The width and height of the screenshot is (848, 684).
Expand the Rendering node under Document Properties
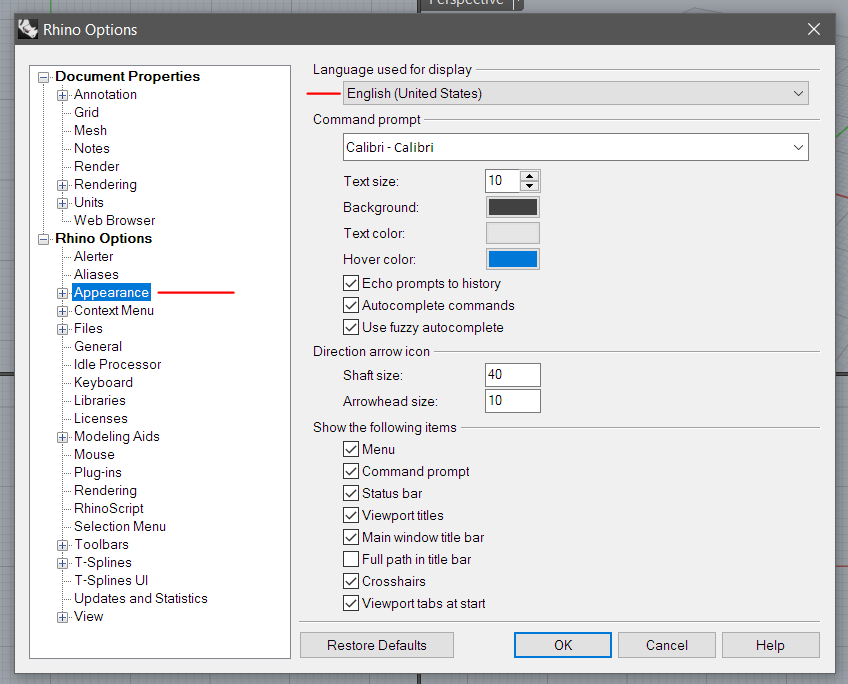point(63,185)
